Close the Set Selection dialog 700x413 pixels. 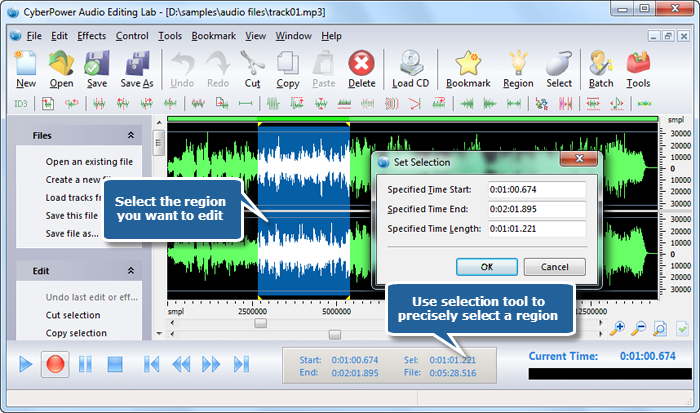coord(579,158)
